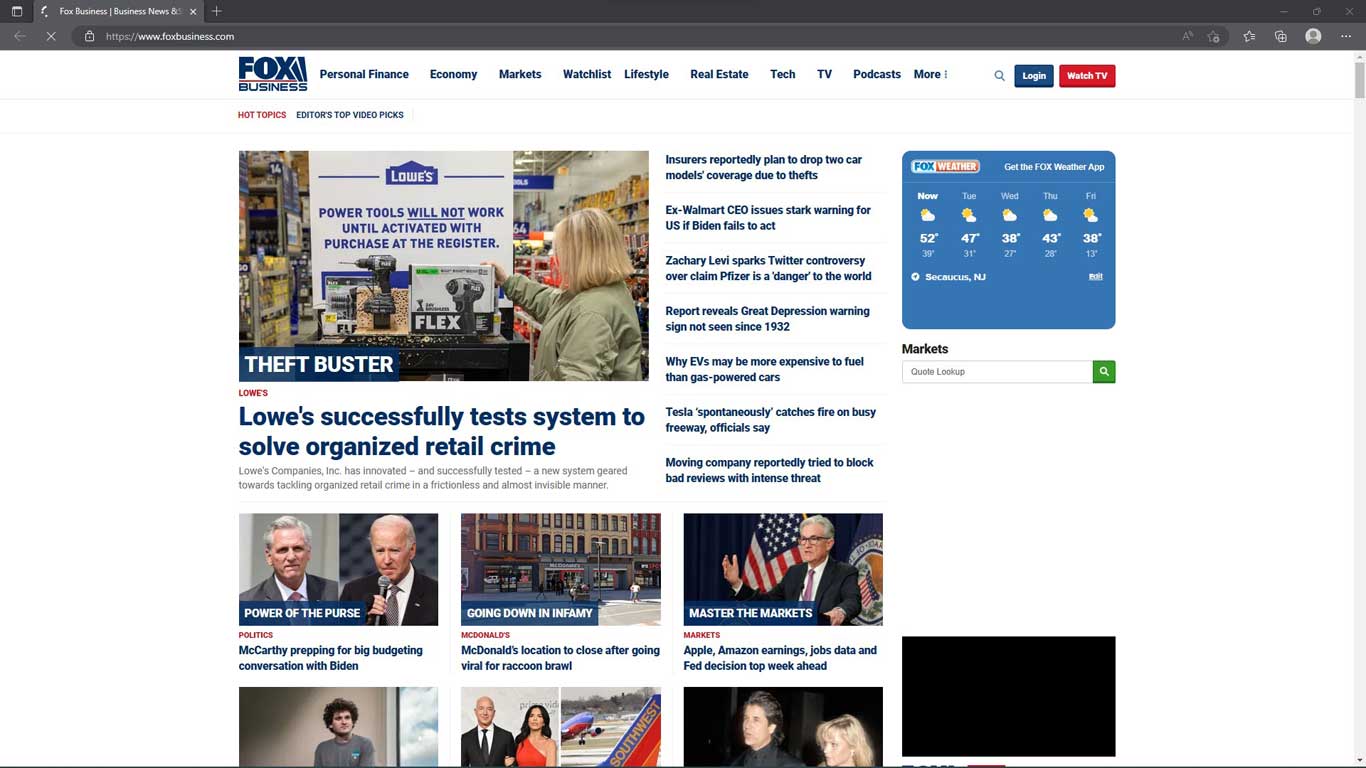Open EVs more expensive to fuel article
This screenshot has width=1366, height=768.
764,369
